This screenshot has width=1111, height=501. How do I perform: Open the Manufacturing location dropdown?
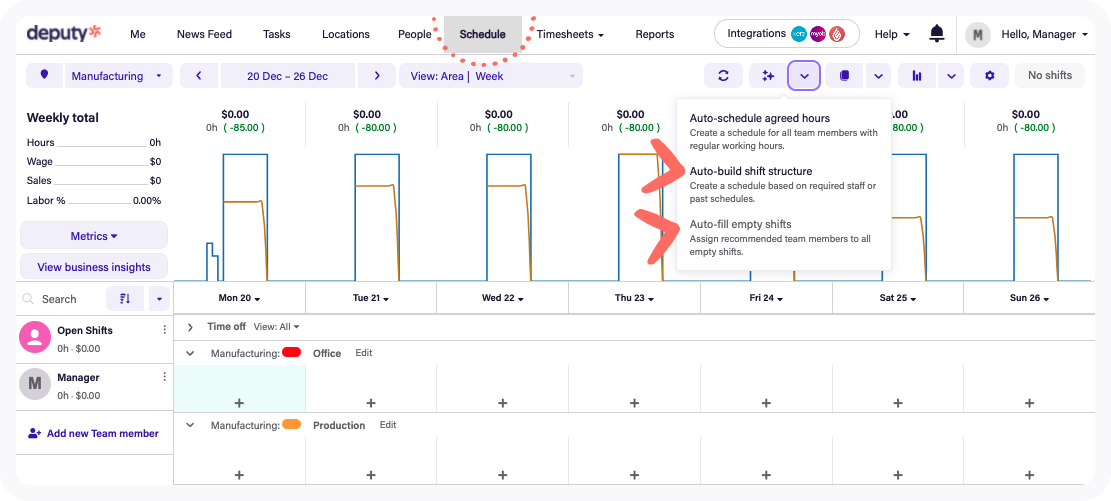(x=118, y=76)
